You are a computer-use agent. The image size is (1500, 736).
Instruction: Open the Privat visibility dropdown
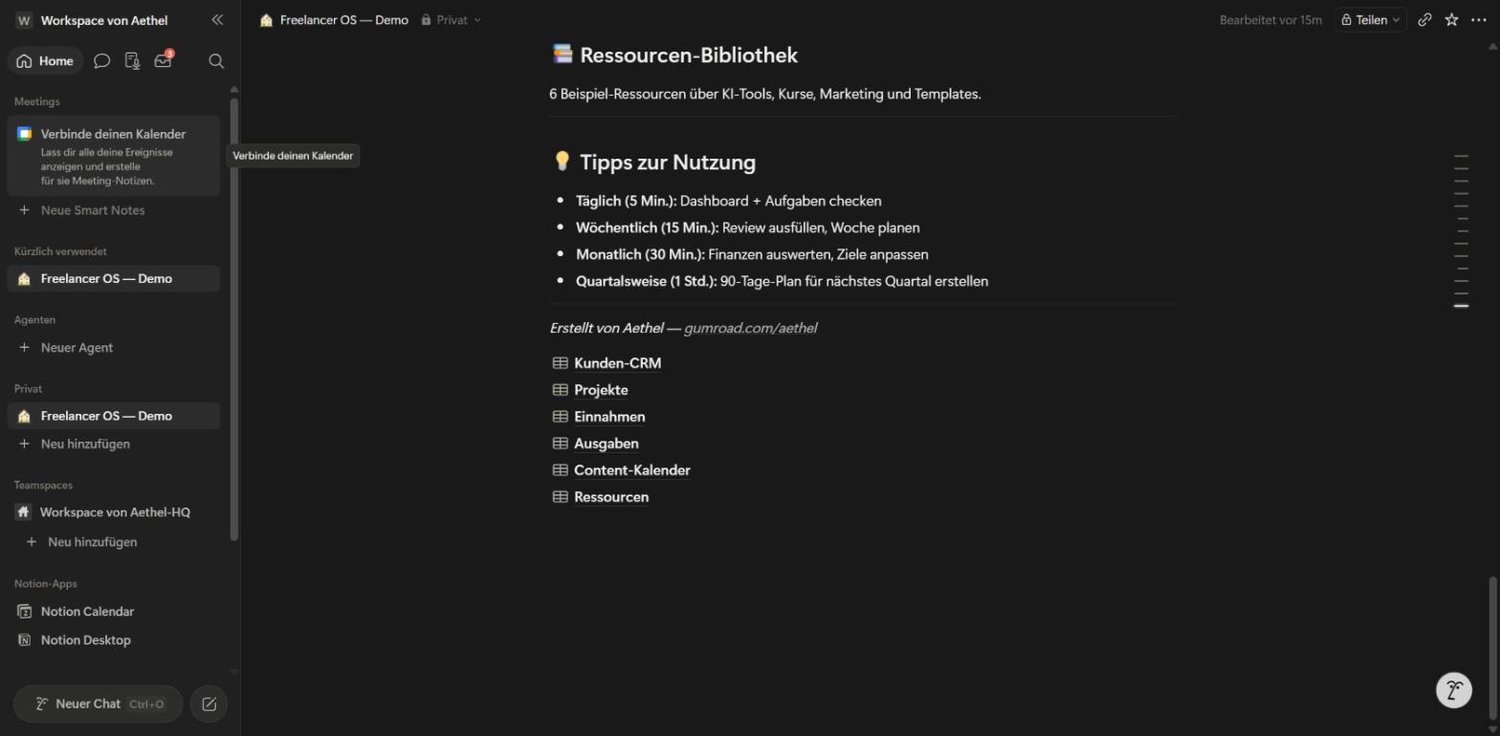click(451, 20)
